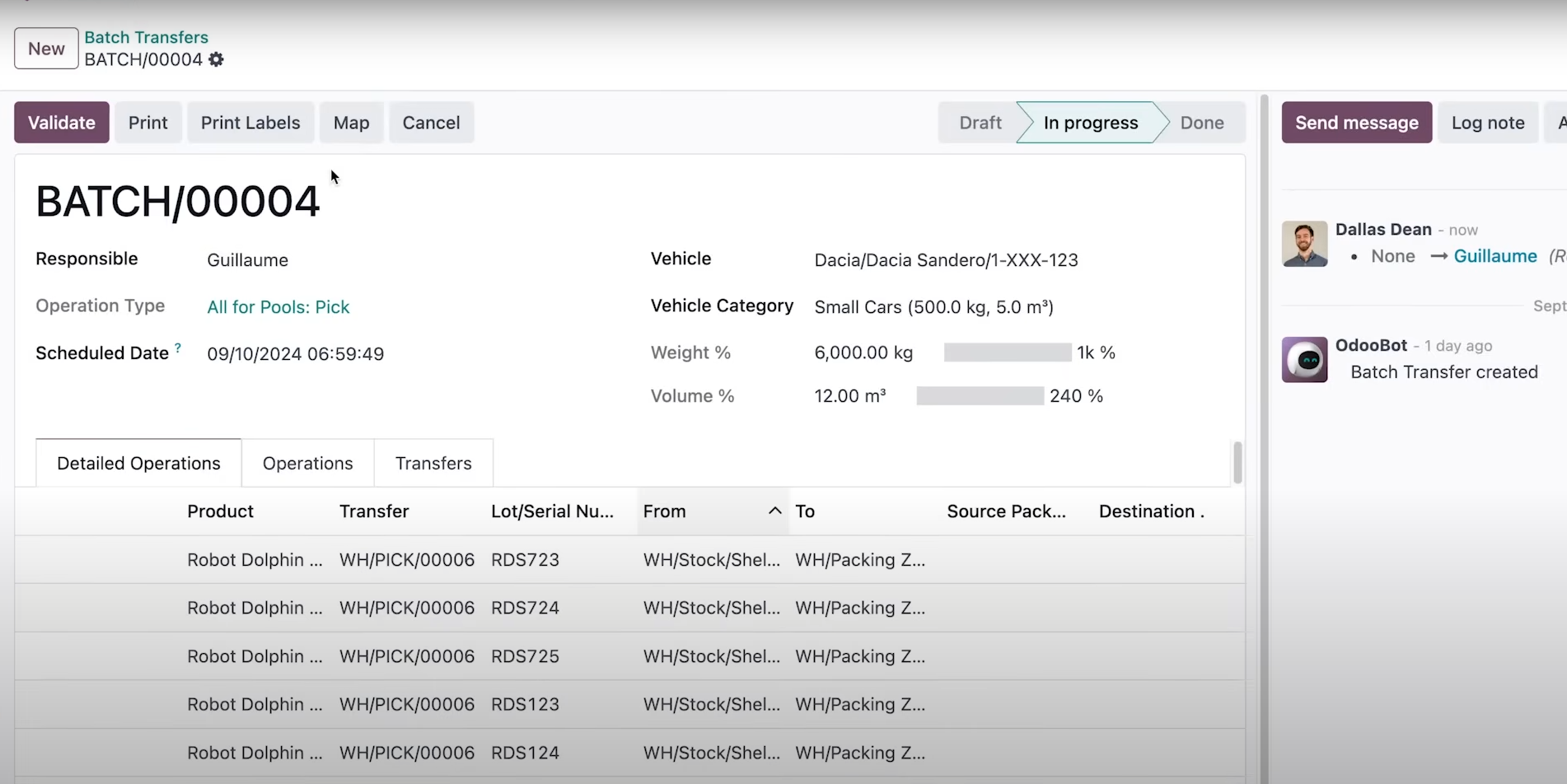Sort by the Source Package column header
Screen dimensions: 1567x784
(x=1006, y=511)
